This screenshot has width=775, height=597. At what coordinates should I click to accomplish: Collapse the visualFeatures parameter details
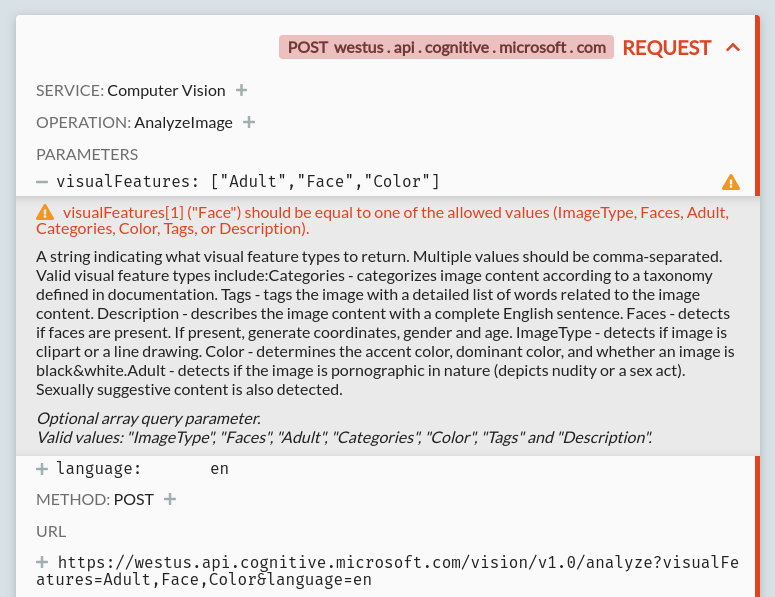point(42,181)
